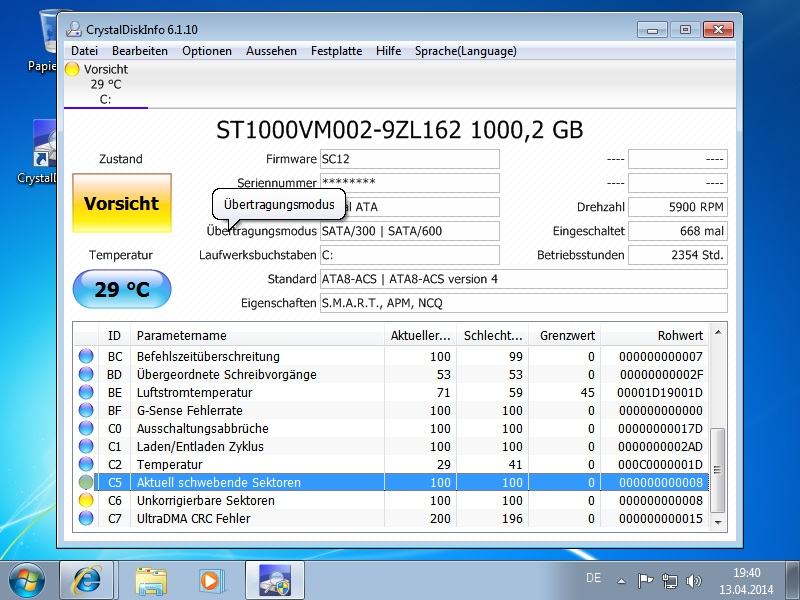Click the Laufwerksbuchstaben field showing C:

click(410, 255)
